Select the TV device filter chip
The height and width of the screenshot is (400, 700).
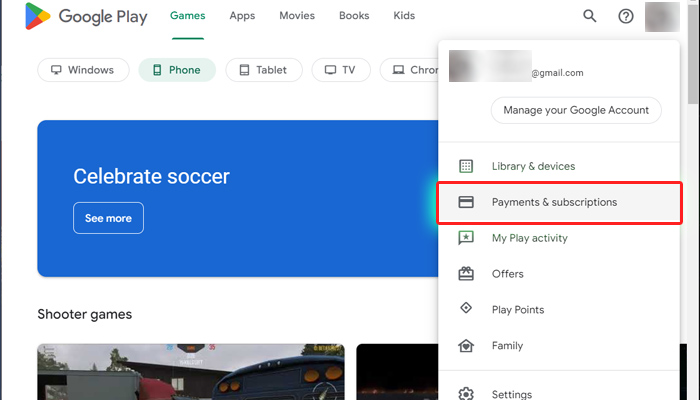(341, 70)
